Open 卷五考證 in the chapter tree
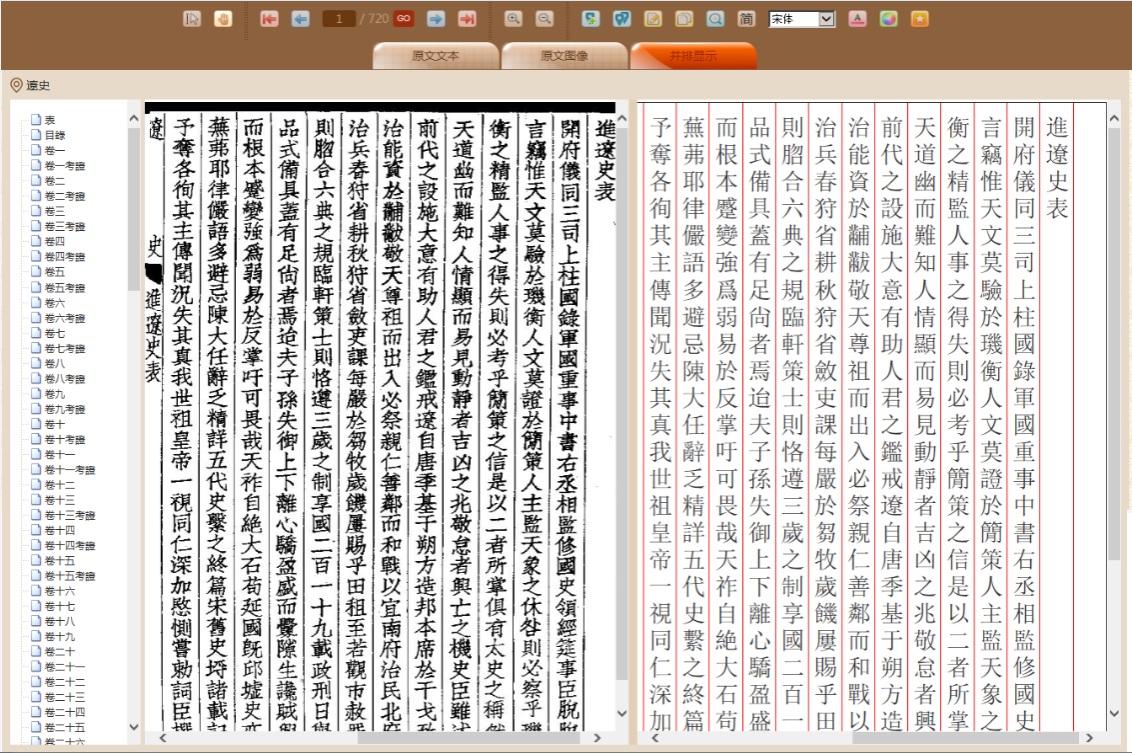Viewport: 1132px width, 753px height. (x=65, y=287)
